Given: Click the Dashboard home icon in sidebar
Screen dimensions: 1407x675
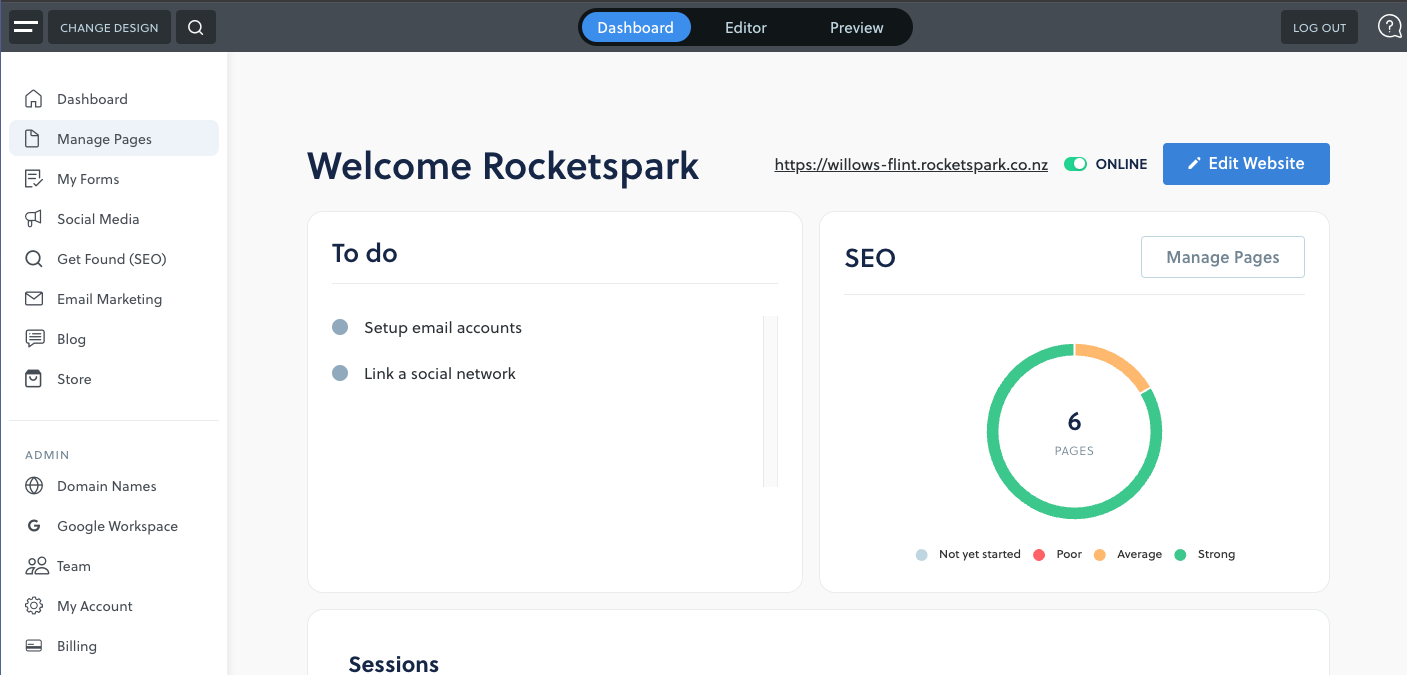Looking at the screenshot, I should [34, 99].
